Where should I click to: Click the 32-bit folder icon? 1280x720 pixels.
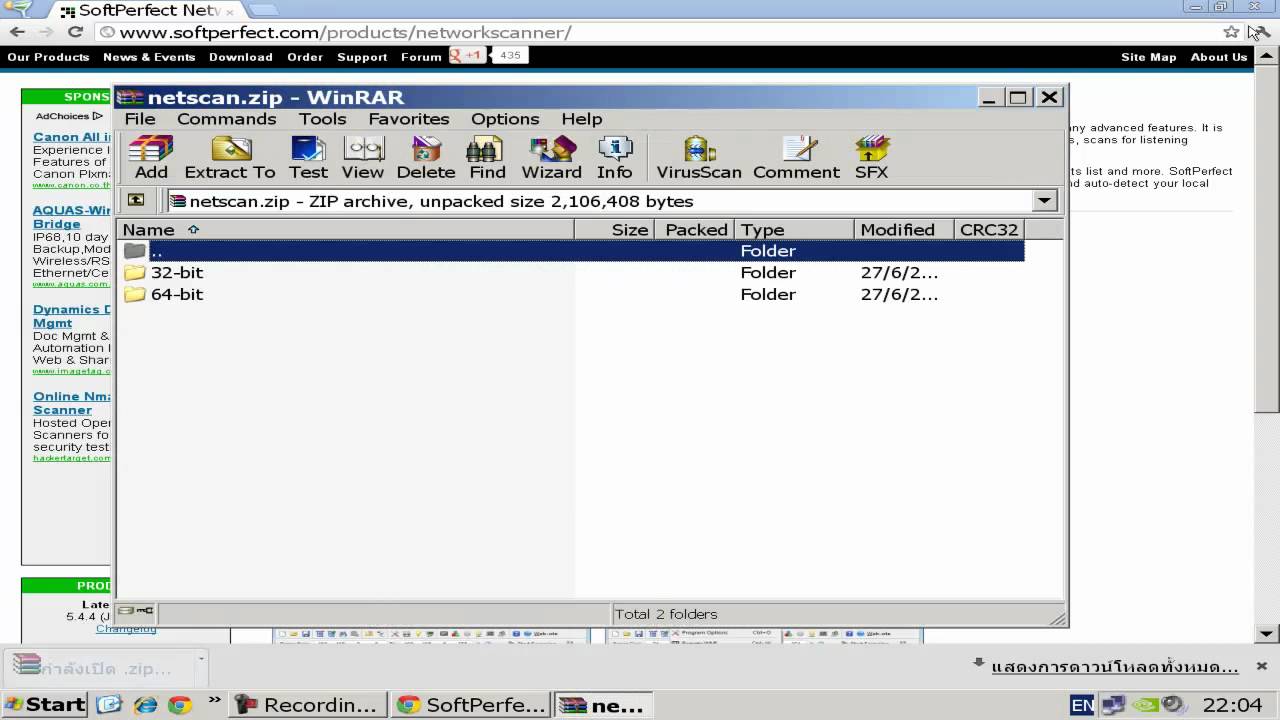(x=135, y=273)
